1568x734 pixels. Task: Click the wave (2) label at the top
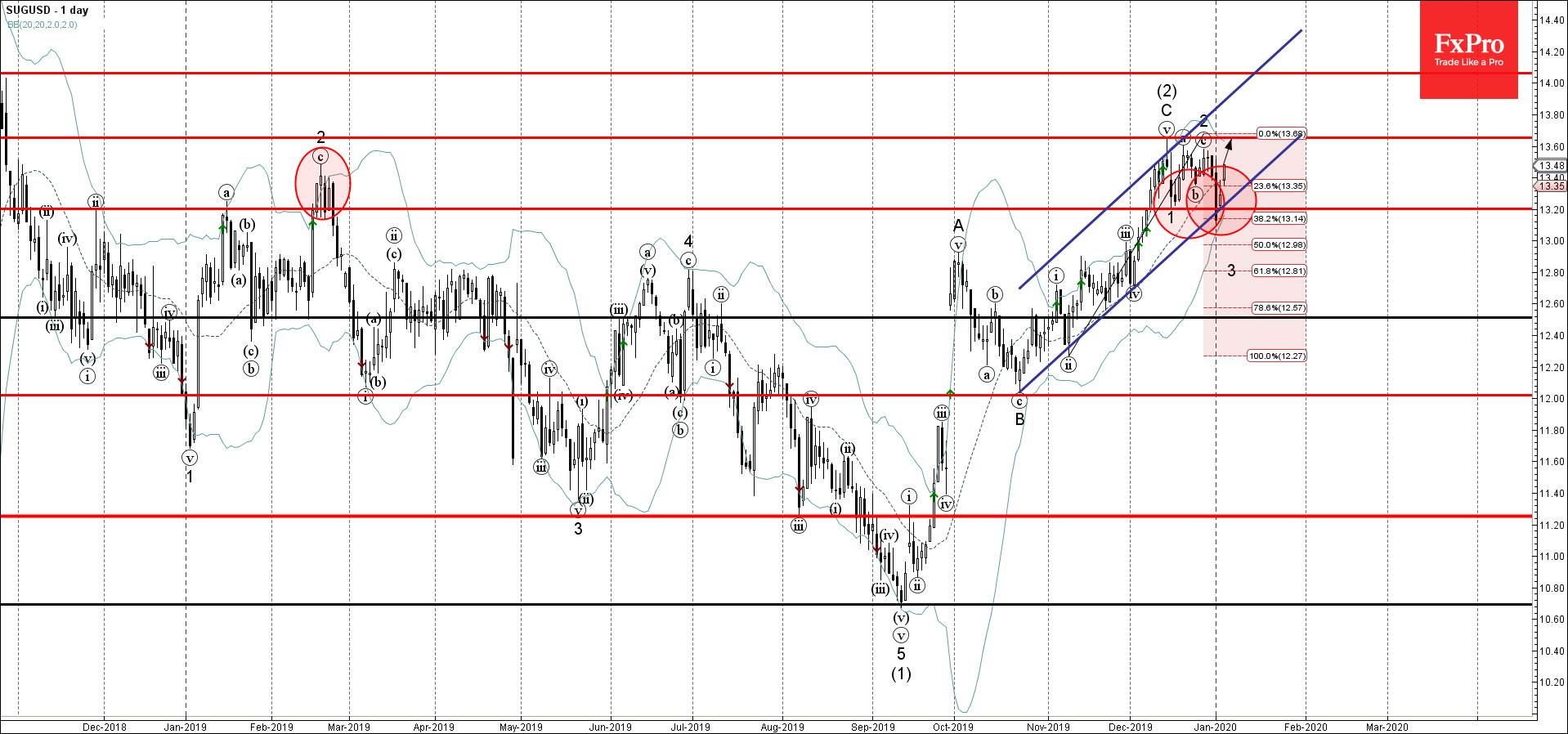(x=1167, y=91)
